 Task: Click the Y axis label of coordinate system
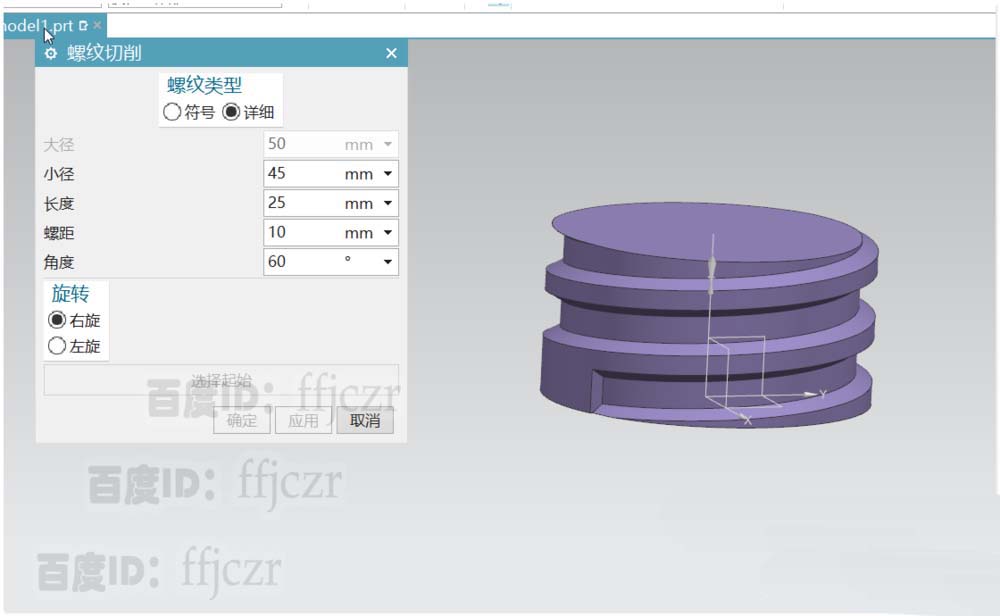[x=822, y=394]
